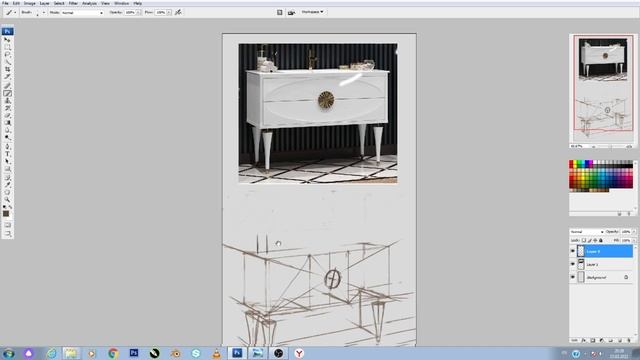Image resolution: width=640 pixels, height=360 pixels.
Task: Select the Blur tool
Action: (7, 130)
